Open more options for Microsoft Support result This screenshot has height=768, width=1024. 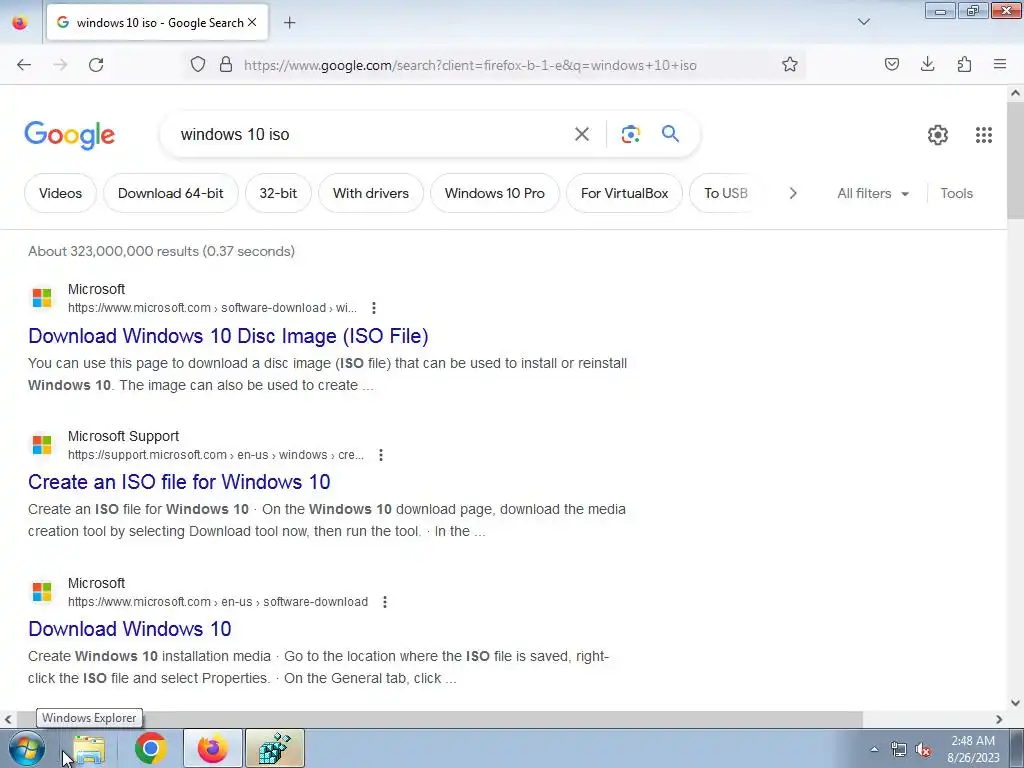[x=381, y=455]
